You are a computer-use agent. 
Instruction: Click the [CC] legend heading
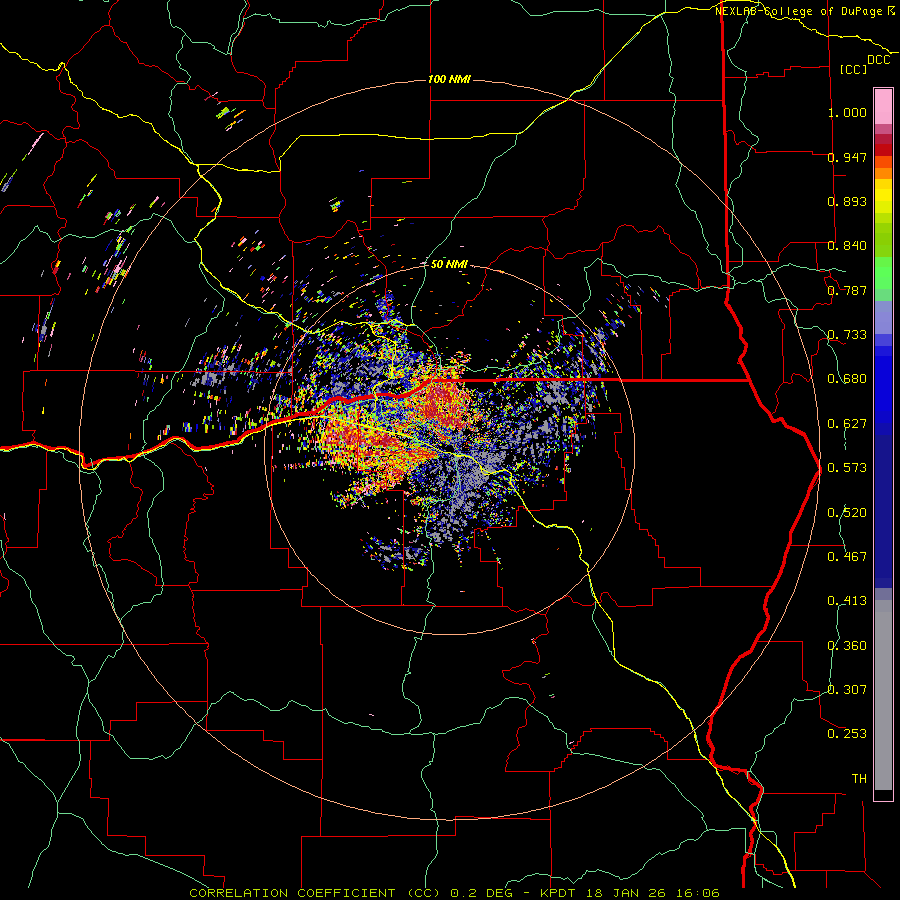click(854, 69)
